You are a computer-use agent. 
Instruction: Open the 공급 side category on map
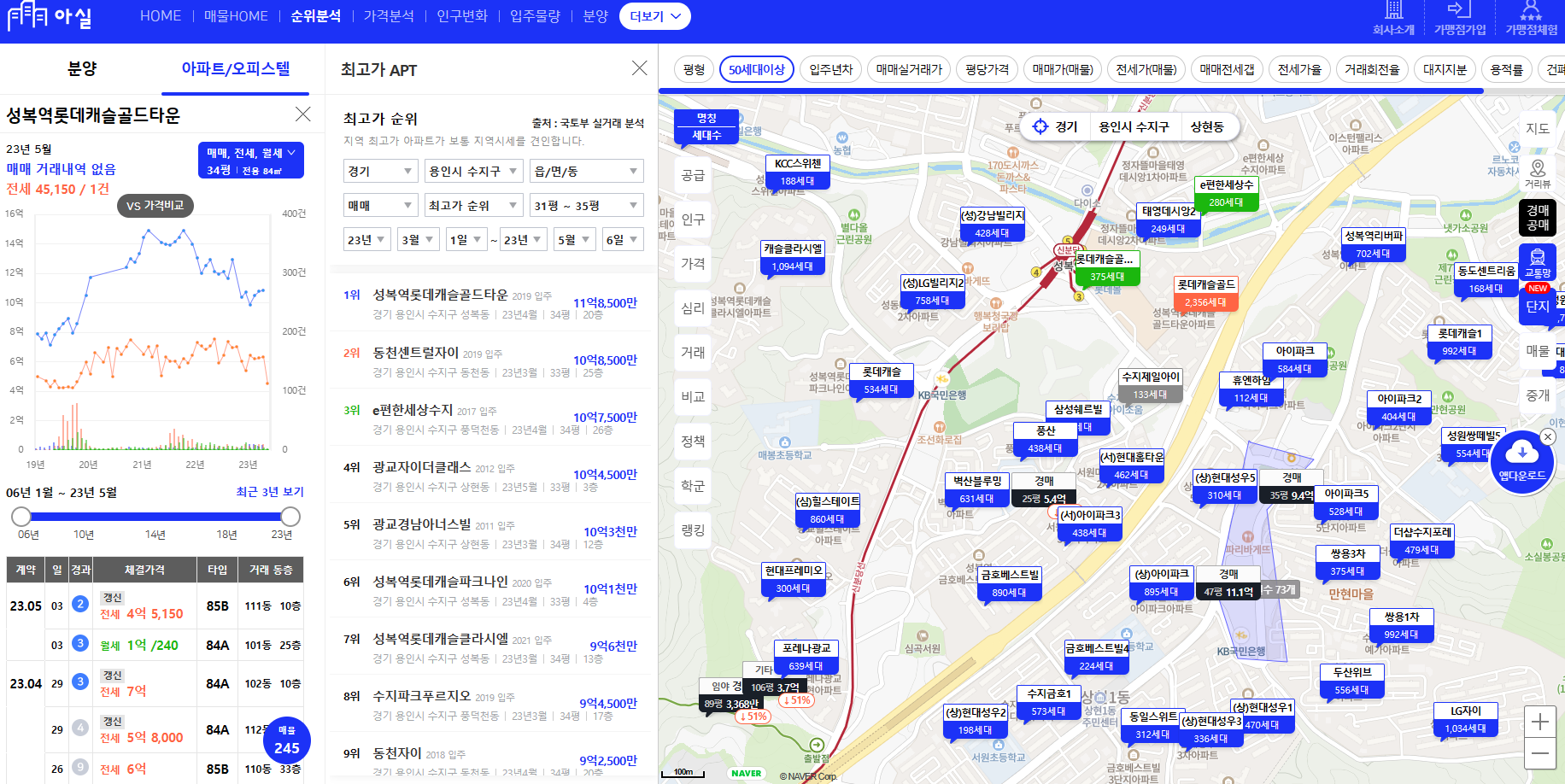693,174
